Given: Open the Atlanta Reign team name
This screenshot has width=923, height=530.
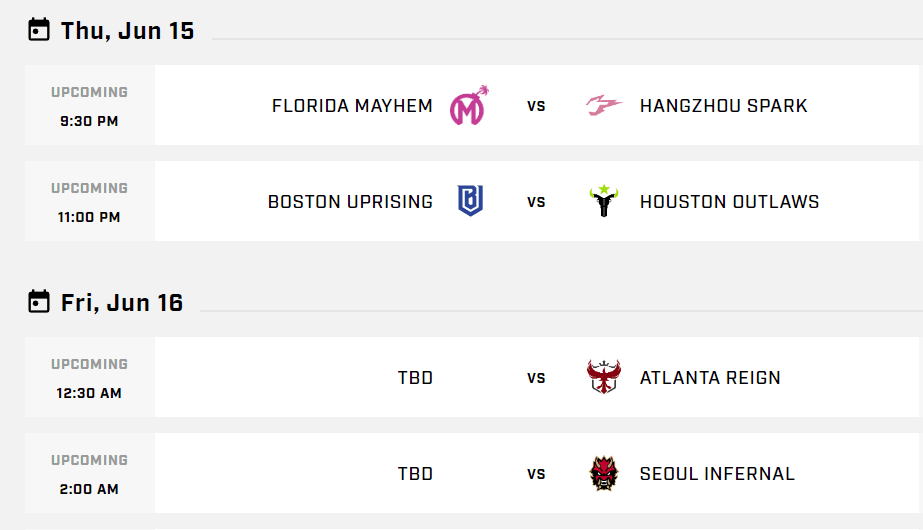Looking at the screenshot, I should point(710,378).
